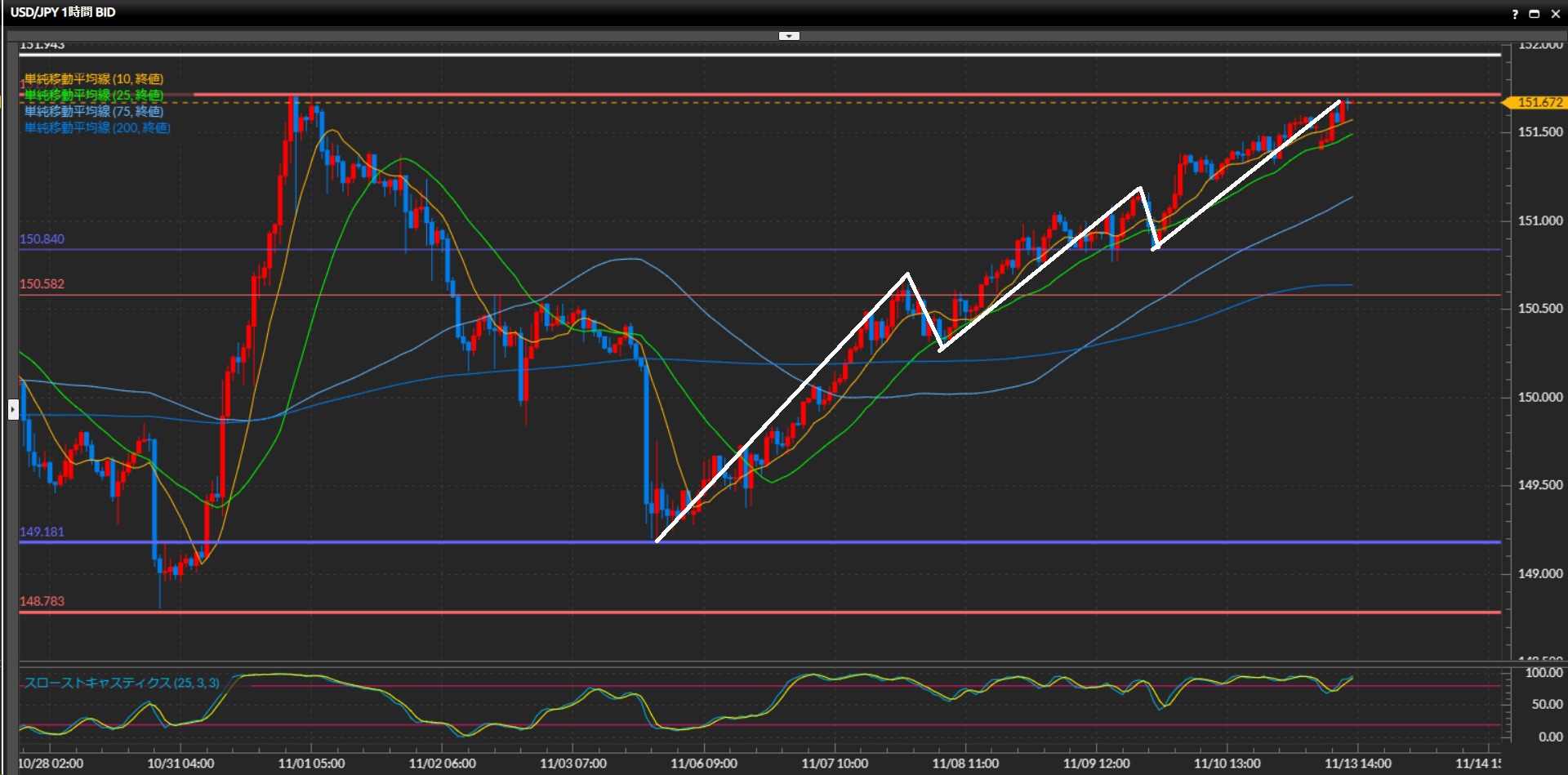Select the 単純移動平均線 (200, 終値) indicator label
Image resolution: width=1568 pixels, height=775 pixels.
click(97, 128)
